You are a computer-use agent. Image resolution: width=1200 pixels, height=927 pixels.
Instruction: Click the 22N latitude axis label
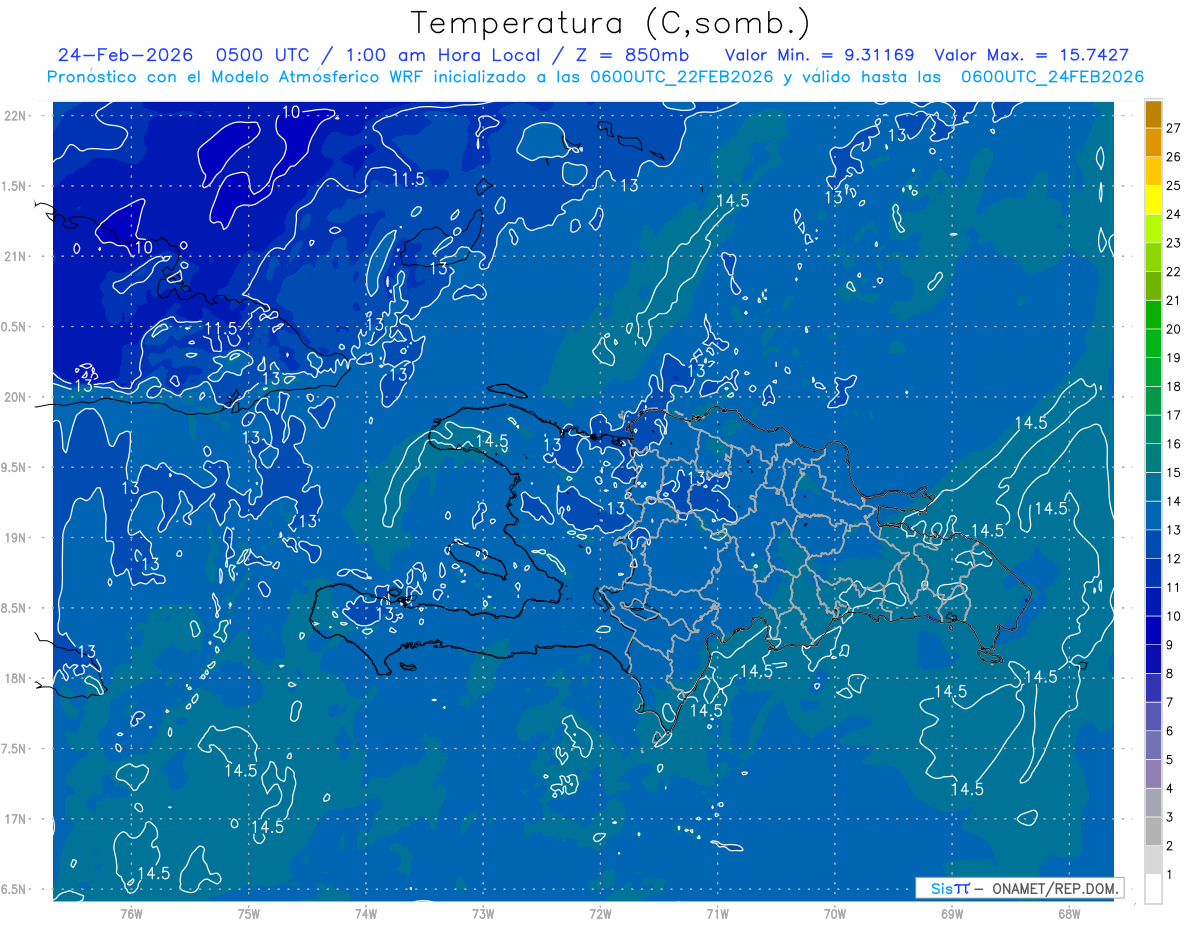(x=15, y=116)
